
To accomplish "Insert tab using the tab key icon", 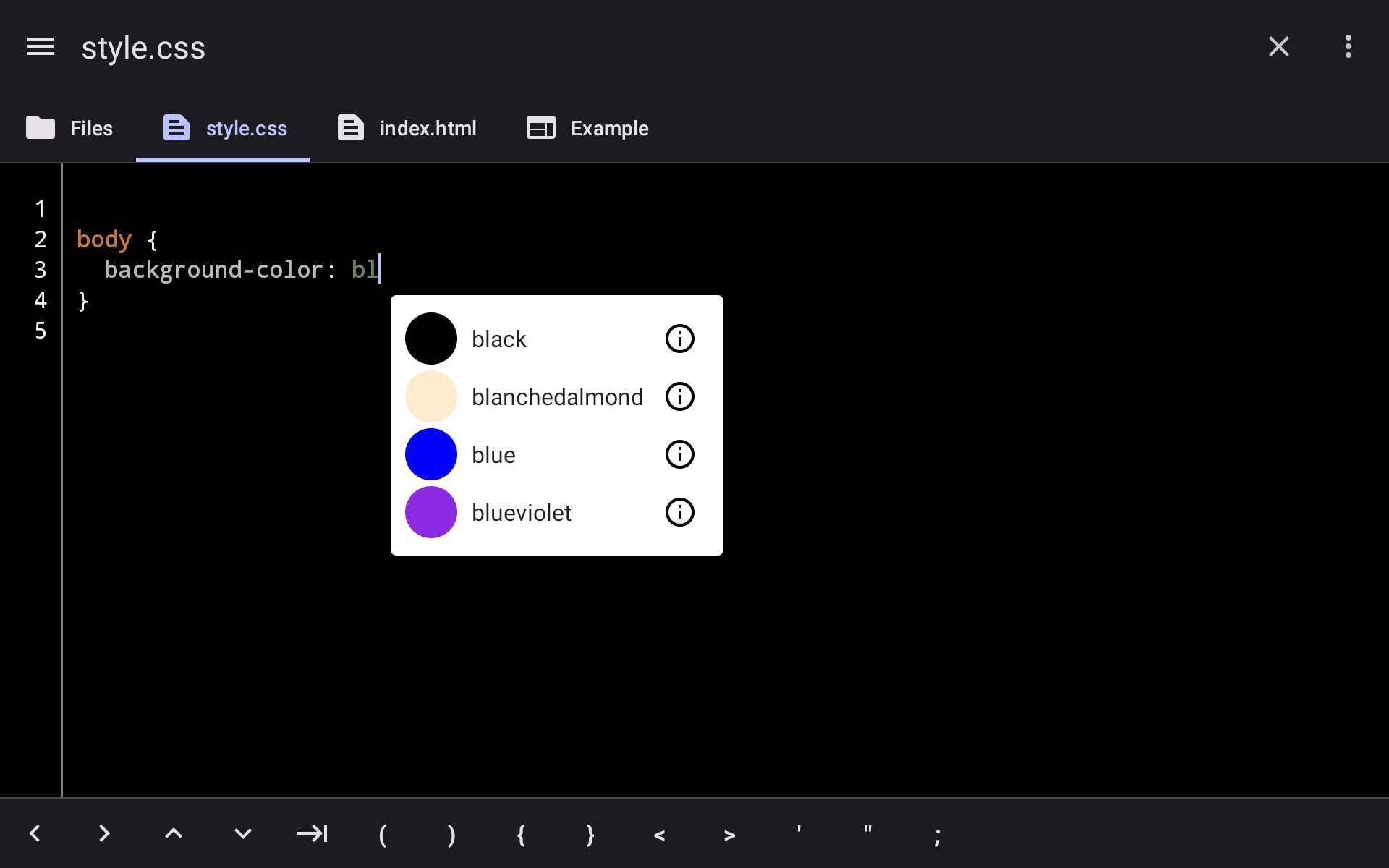I will [x=312, y=834].
